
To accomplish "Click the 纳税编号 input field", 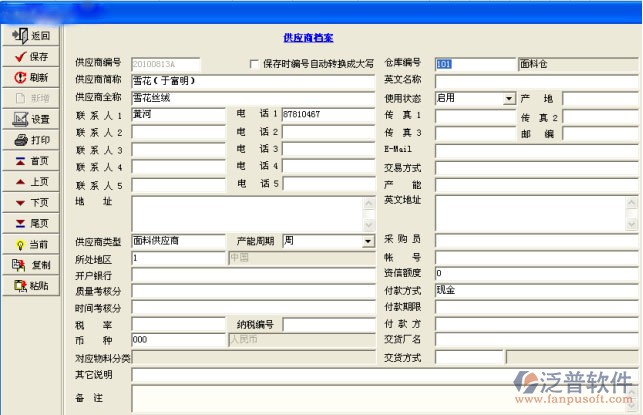I will [x=328, y=324].
